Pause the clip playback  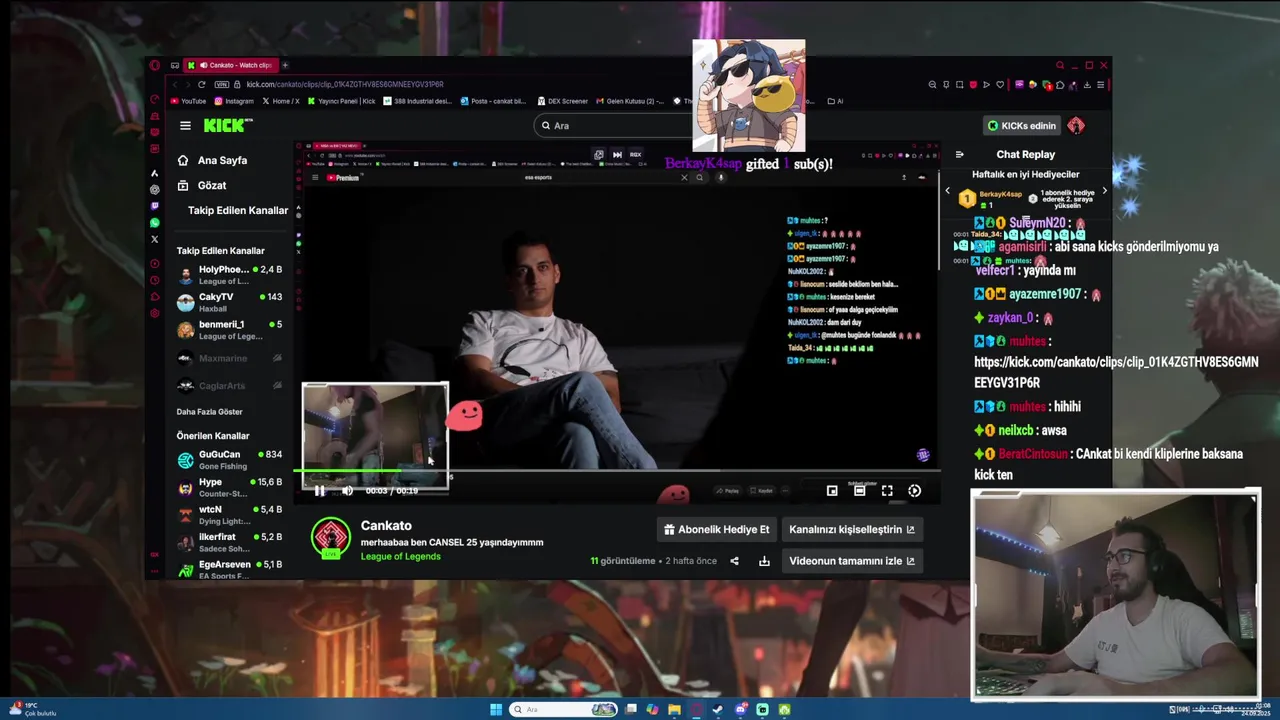pyautogui.click(x=319, y=491)
